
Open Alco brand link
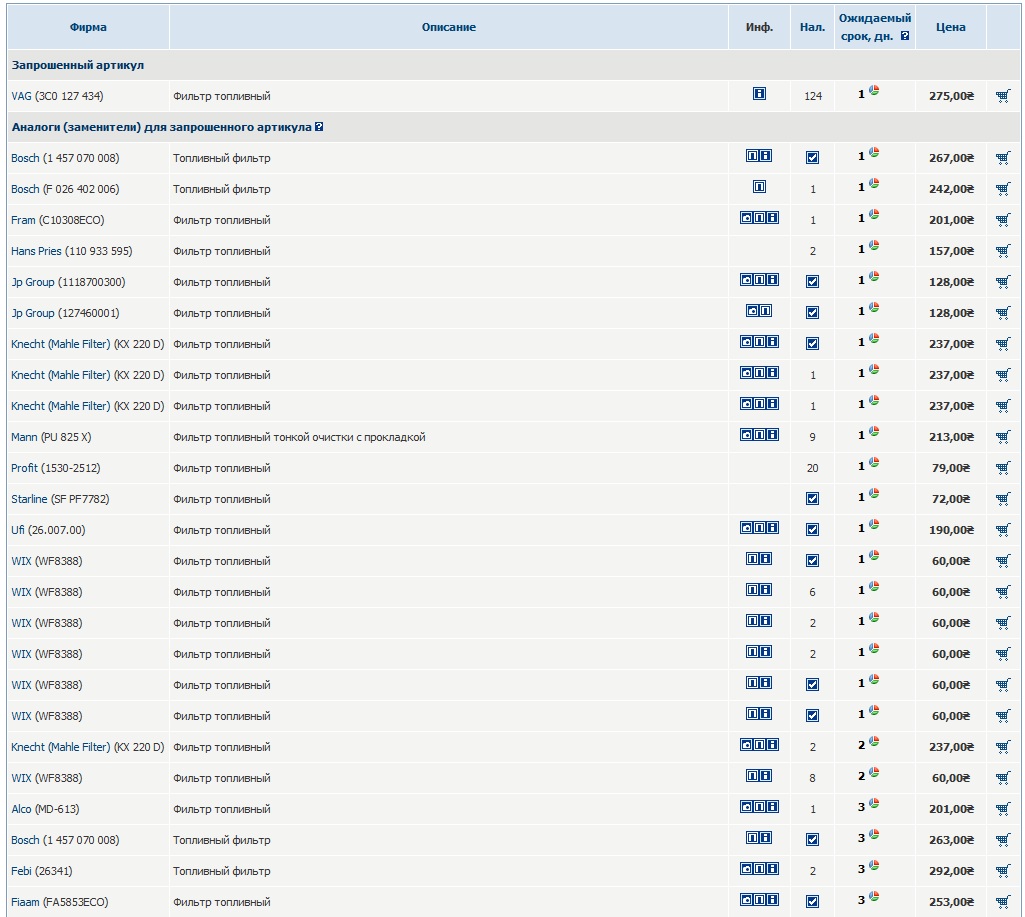click(21, 809)
